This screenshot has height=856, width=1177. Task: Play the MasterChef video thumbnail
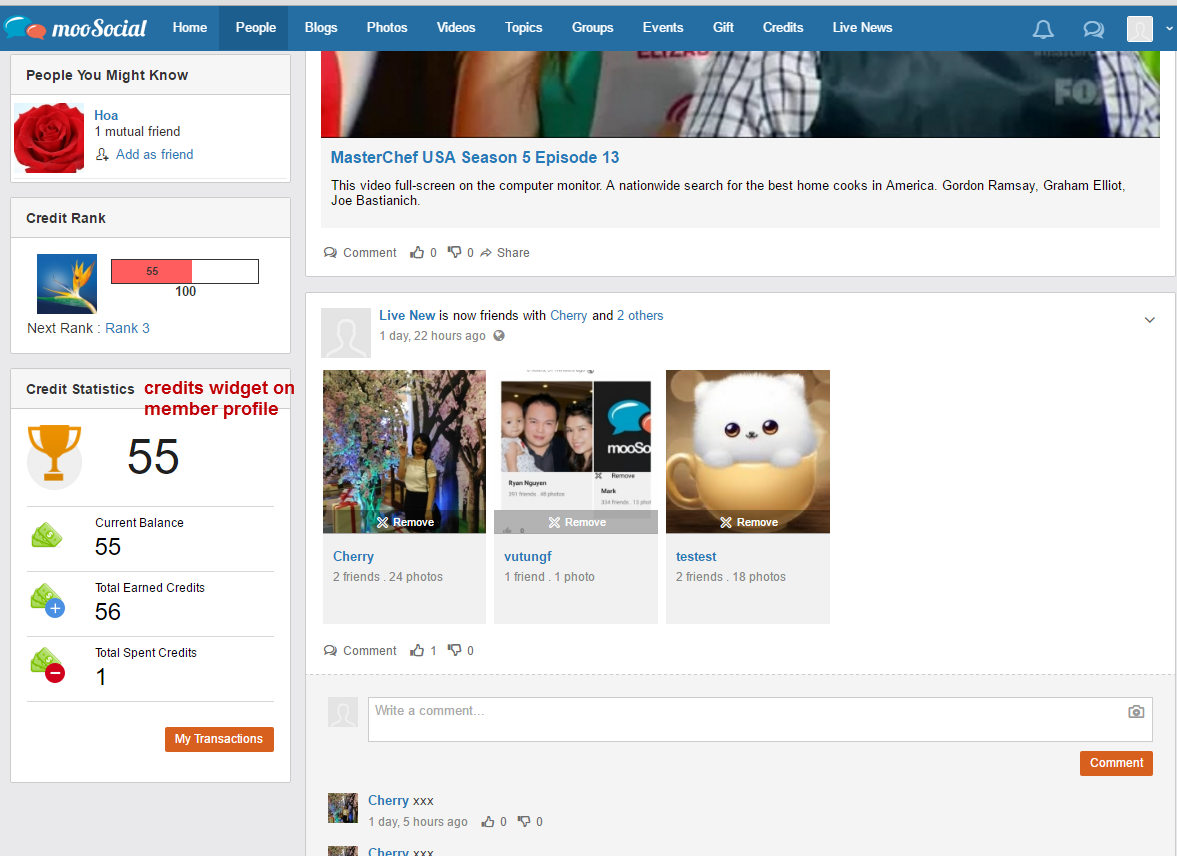point(740,95)
